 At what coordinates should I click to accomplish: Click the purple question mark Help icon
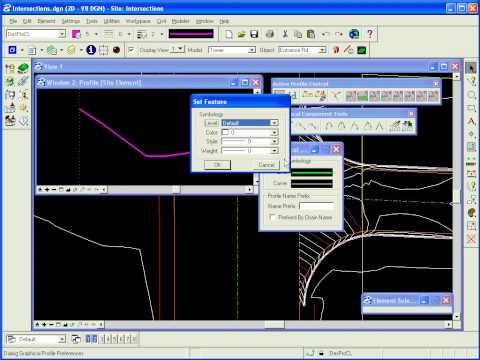[x=370, y=34]
